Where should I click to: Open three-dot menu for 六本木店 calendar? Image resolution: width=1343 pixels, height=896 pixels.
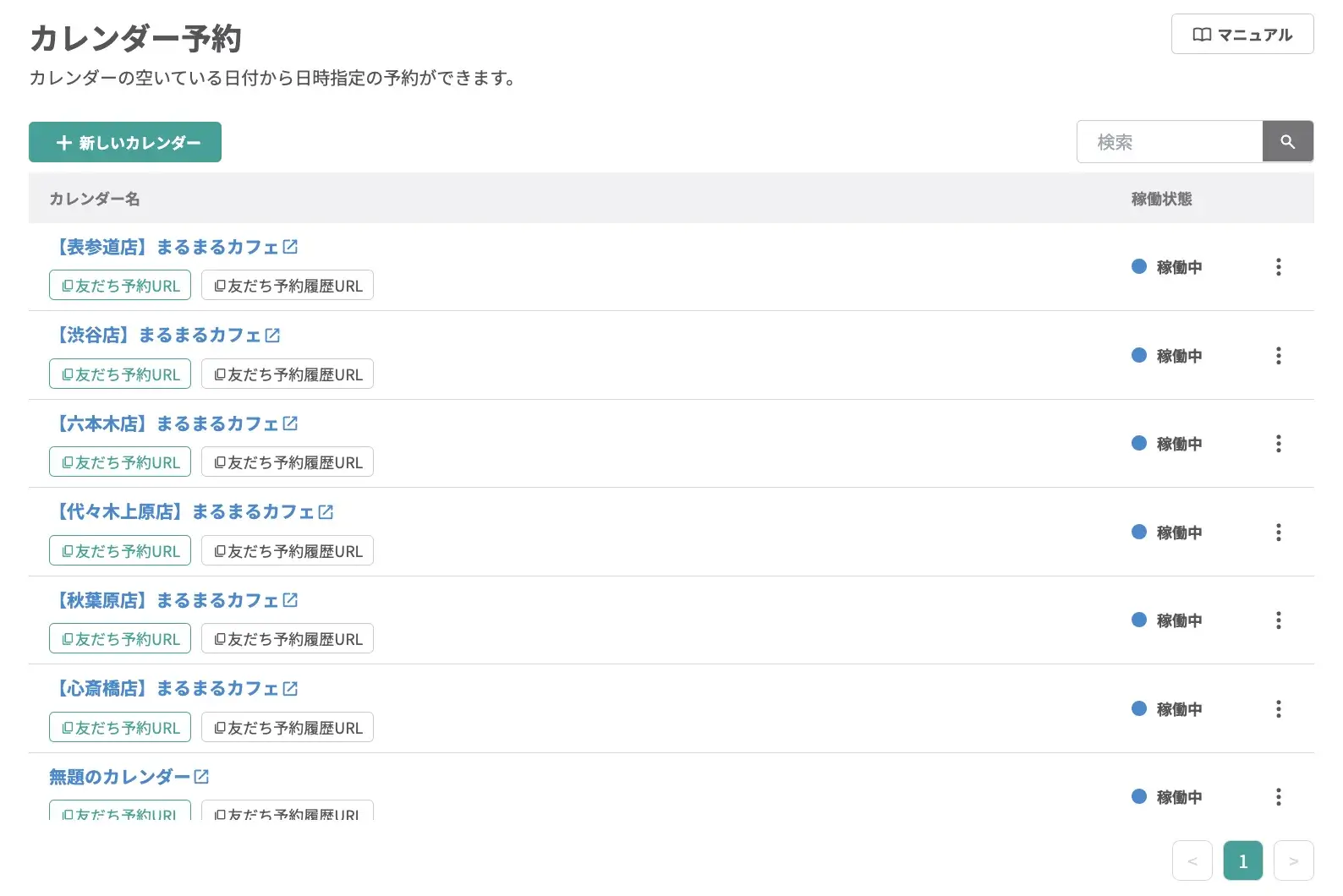pyautogui.click(x=1278, y=444)
